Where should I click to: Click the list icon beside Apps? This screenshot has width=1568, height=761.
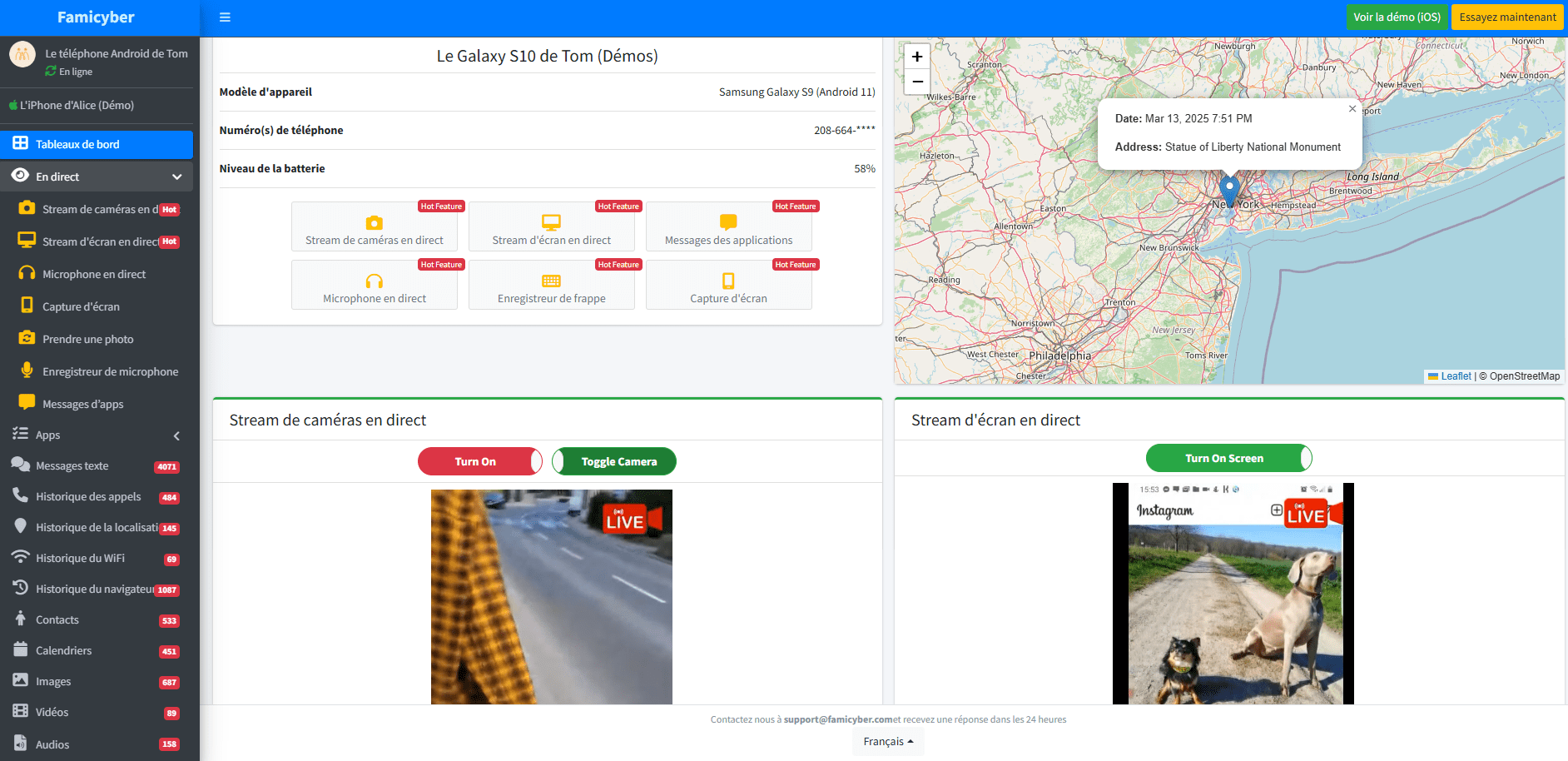(20, 434)
